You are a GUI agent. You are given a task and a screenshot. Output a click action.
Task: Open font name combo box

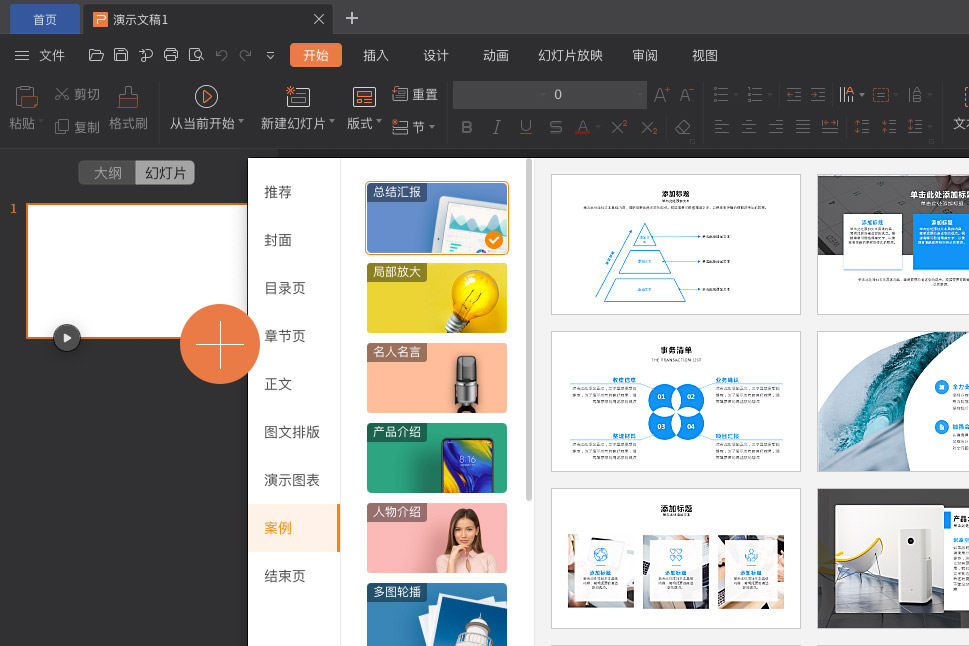click(x=501, y=95)
